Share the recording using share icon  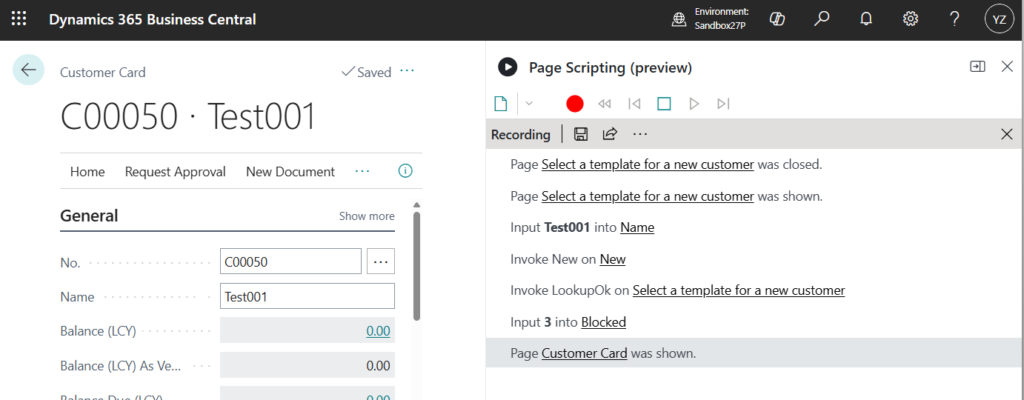click(x=609, y=134)
